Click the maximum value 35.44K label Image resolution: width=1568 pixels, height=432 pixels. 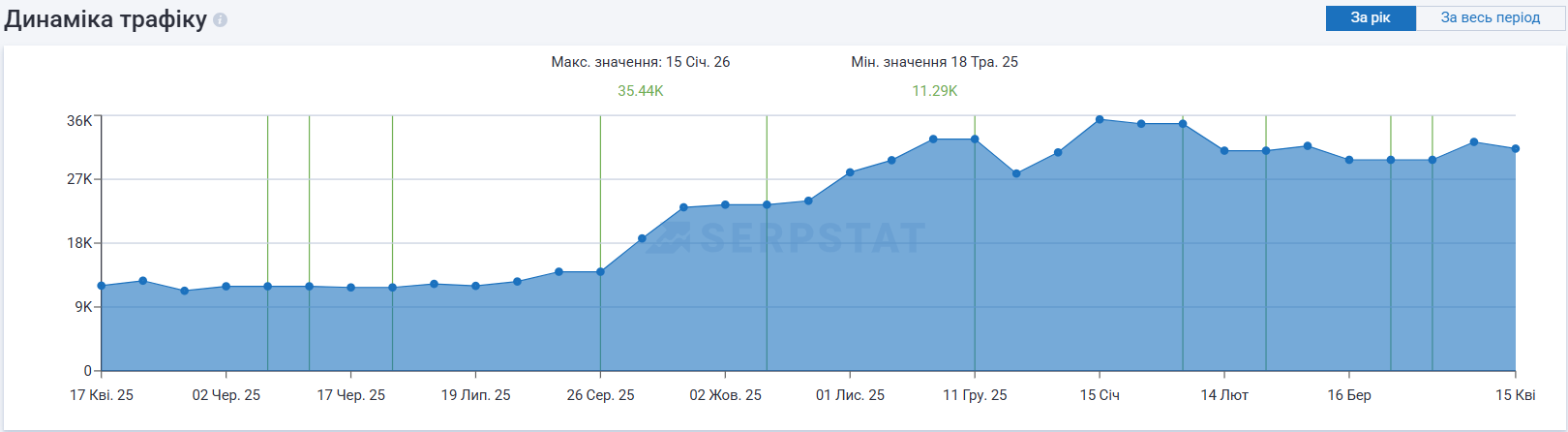tap(641, 91)
